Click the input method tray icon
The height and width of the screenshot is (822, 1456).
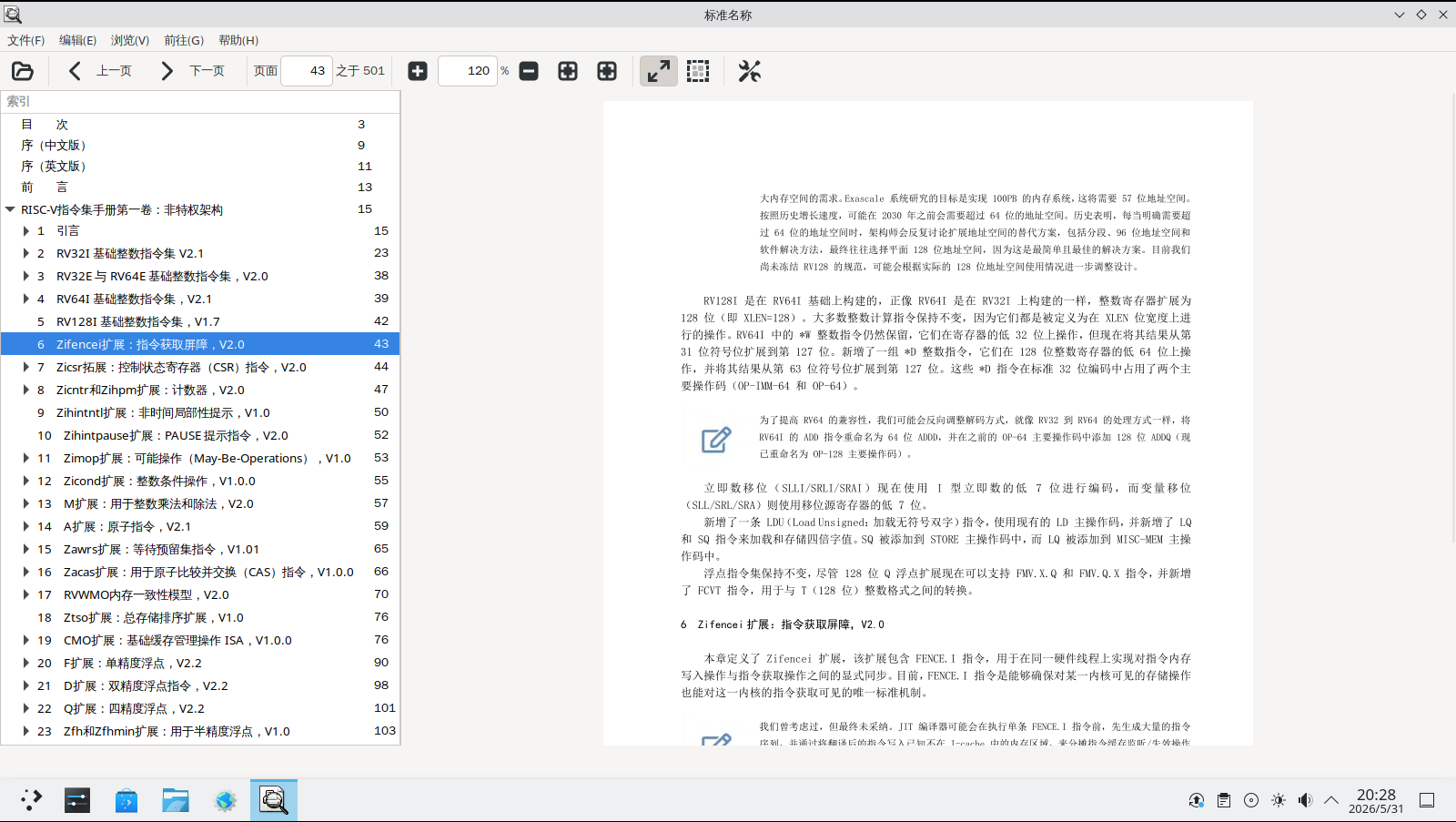click(1197, 800)
